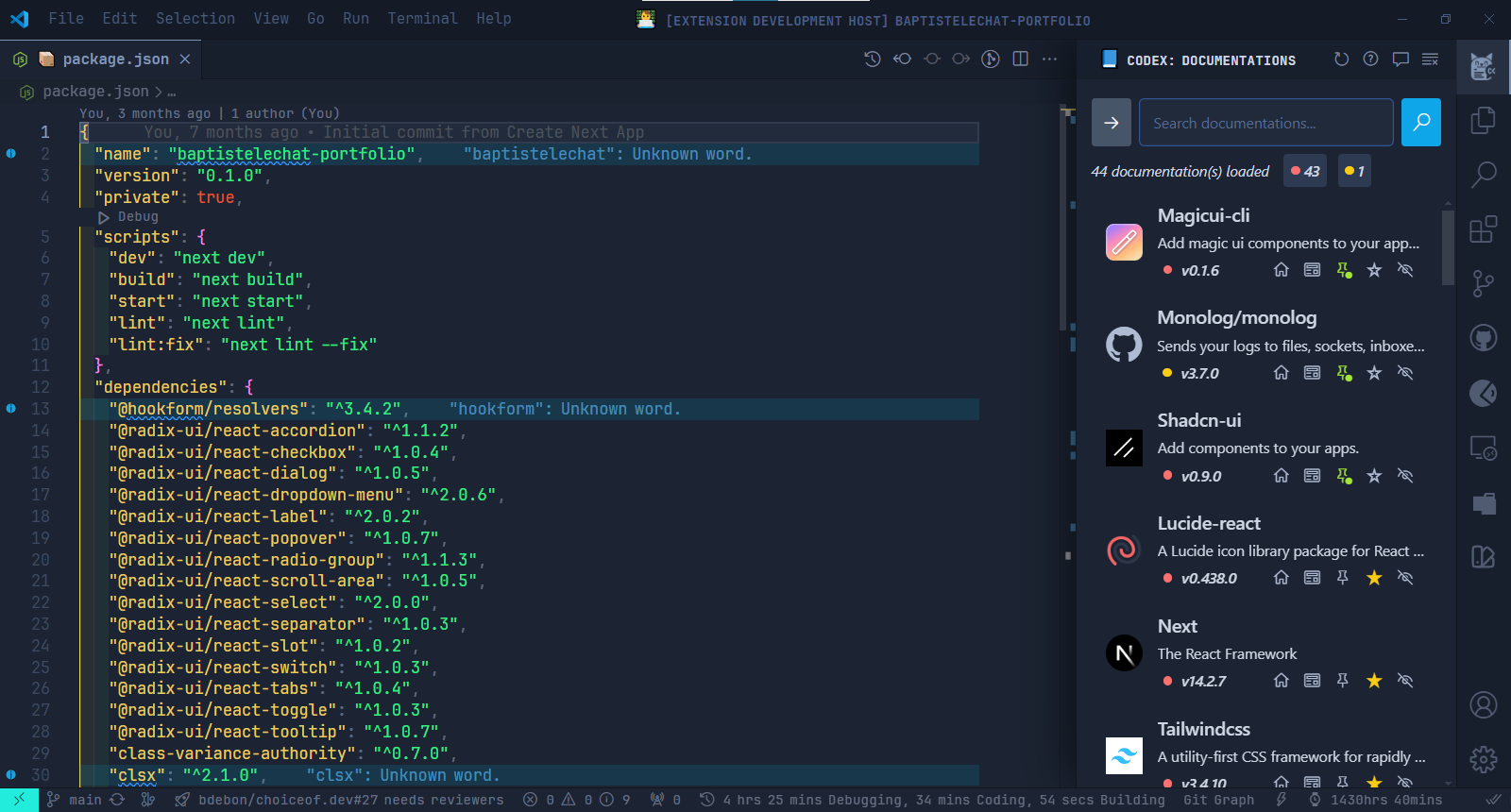Open the Extensions view in activity bar
This screenshot has width=1511, height=812.
(x=1483, y=229)
